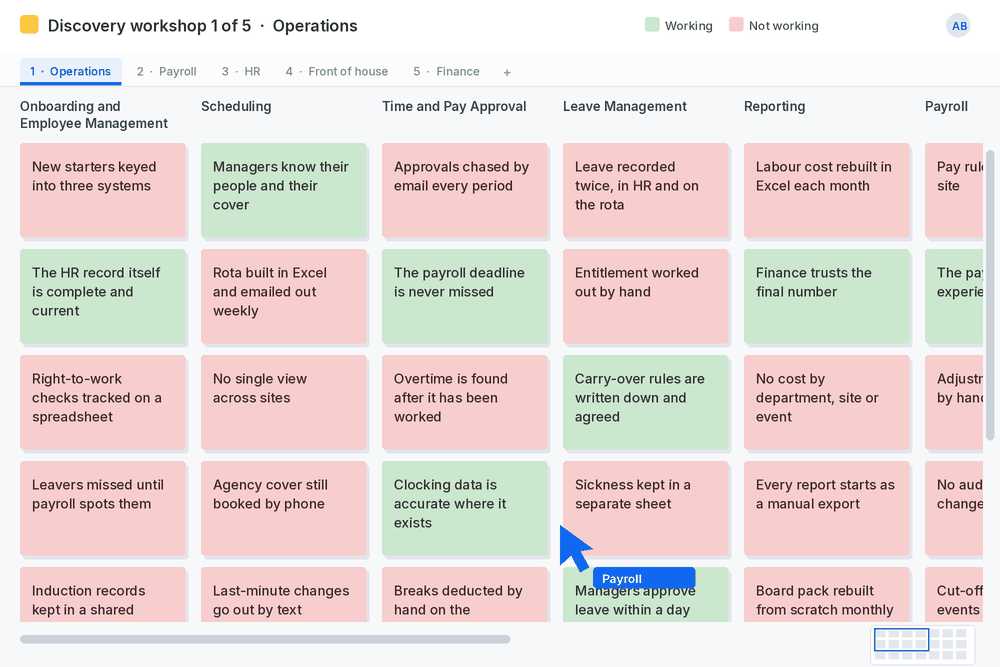Click the pink Not working legend swatch
This screenshot has height=667, width=1000.
[x=736, y=25]
